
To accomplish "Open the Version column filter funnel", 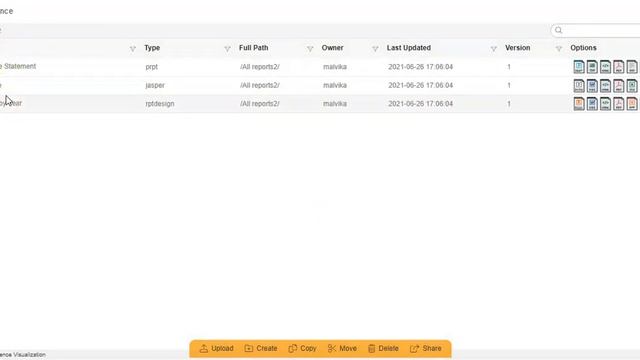I will (x=559, y=49).
